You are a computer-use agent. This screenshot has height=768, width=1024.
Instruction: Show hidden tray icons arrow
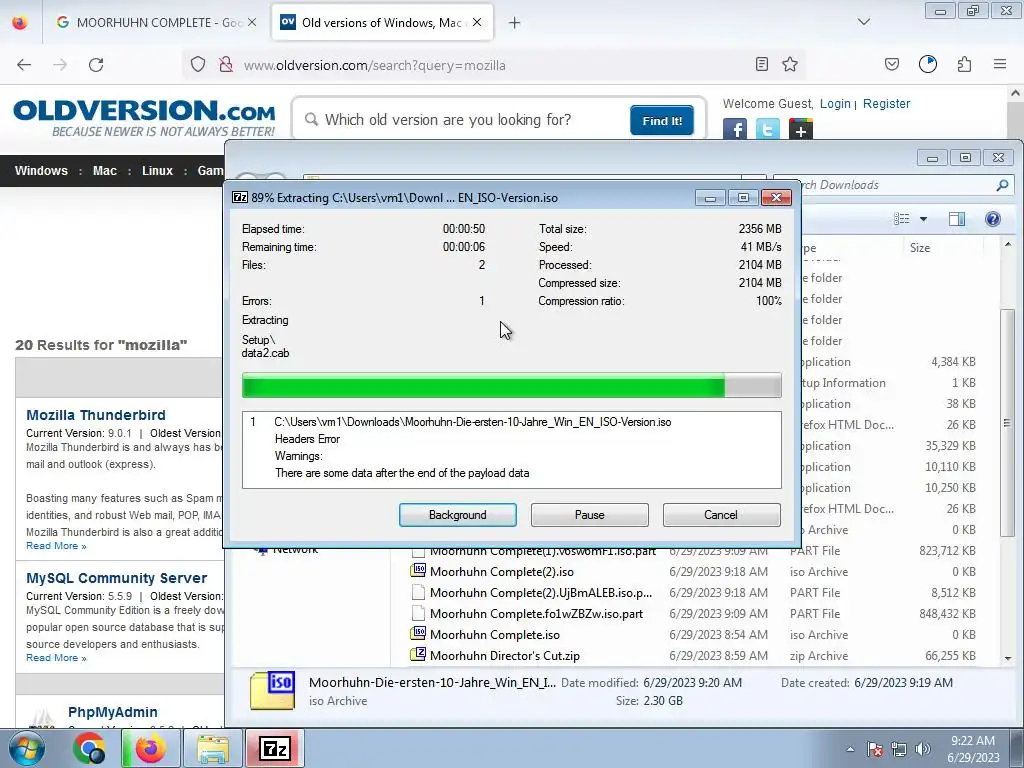(x=850, y=750)
